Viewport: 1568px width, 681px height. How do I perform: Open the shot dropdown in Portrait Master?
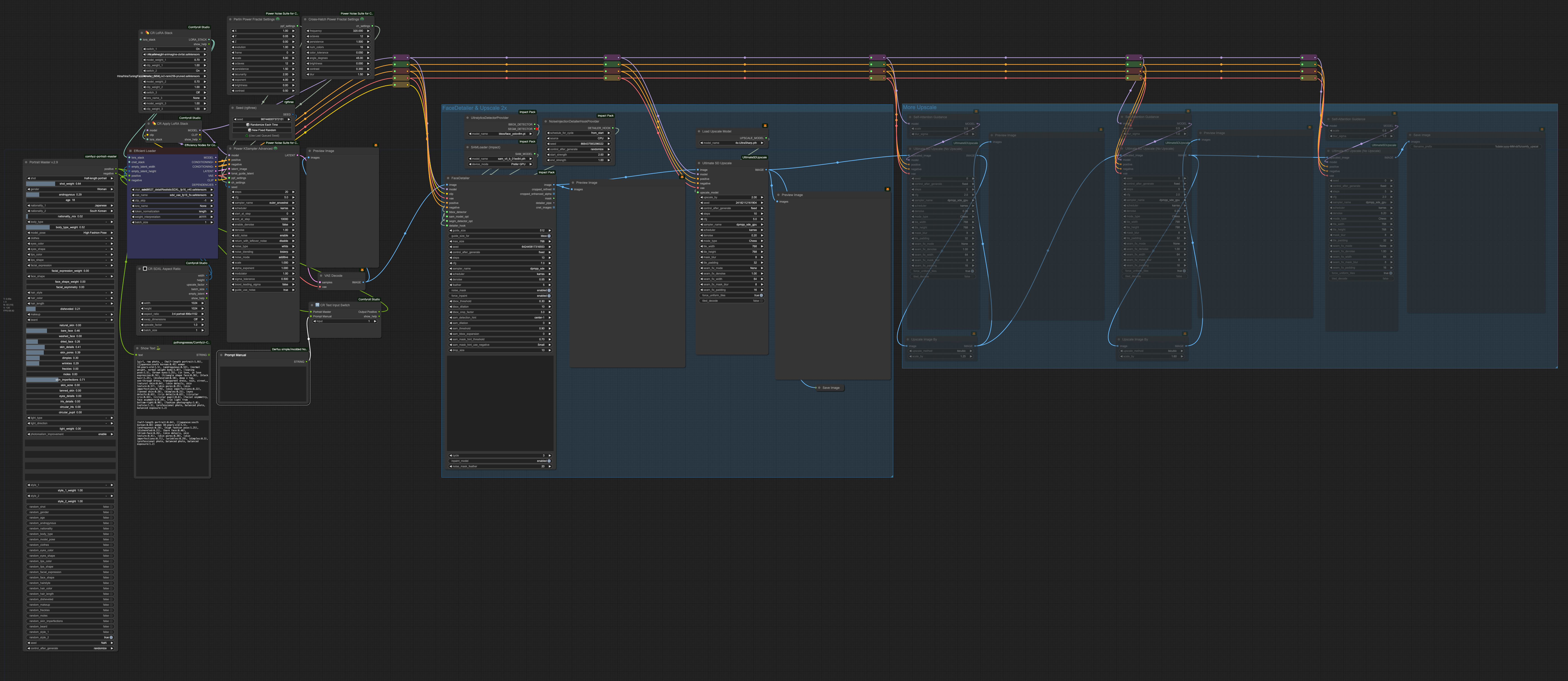pyautogui.click(x=71, y=178)
